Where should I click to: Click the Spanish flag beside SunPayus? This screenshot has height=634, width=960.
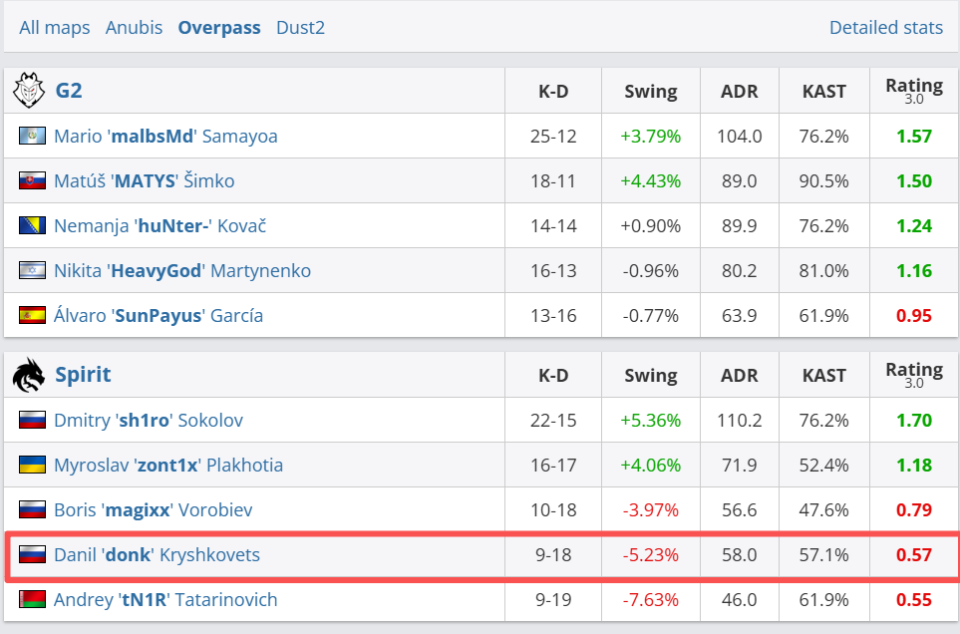(32, 316)
